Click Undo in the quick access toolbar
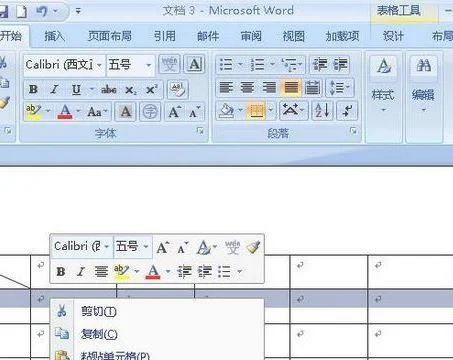The width and height of the screenshot is (453, 360). click(x=42, y=12)
